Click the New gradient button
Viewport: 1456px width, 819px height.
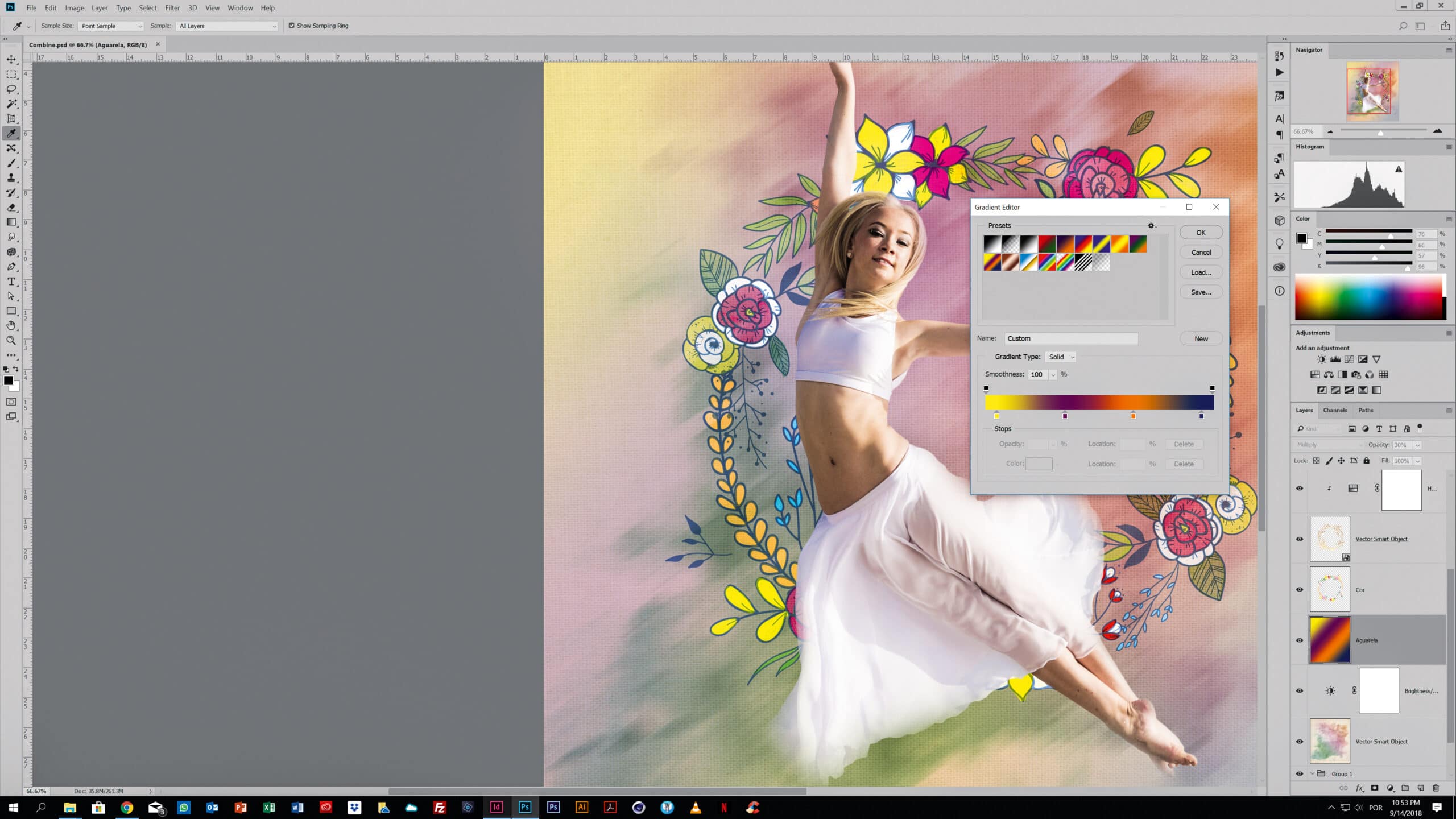click(1201, 339)
